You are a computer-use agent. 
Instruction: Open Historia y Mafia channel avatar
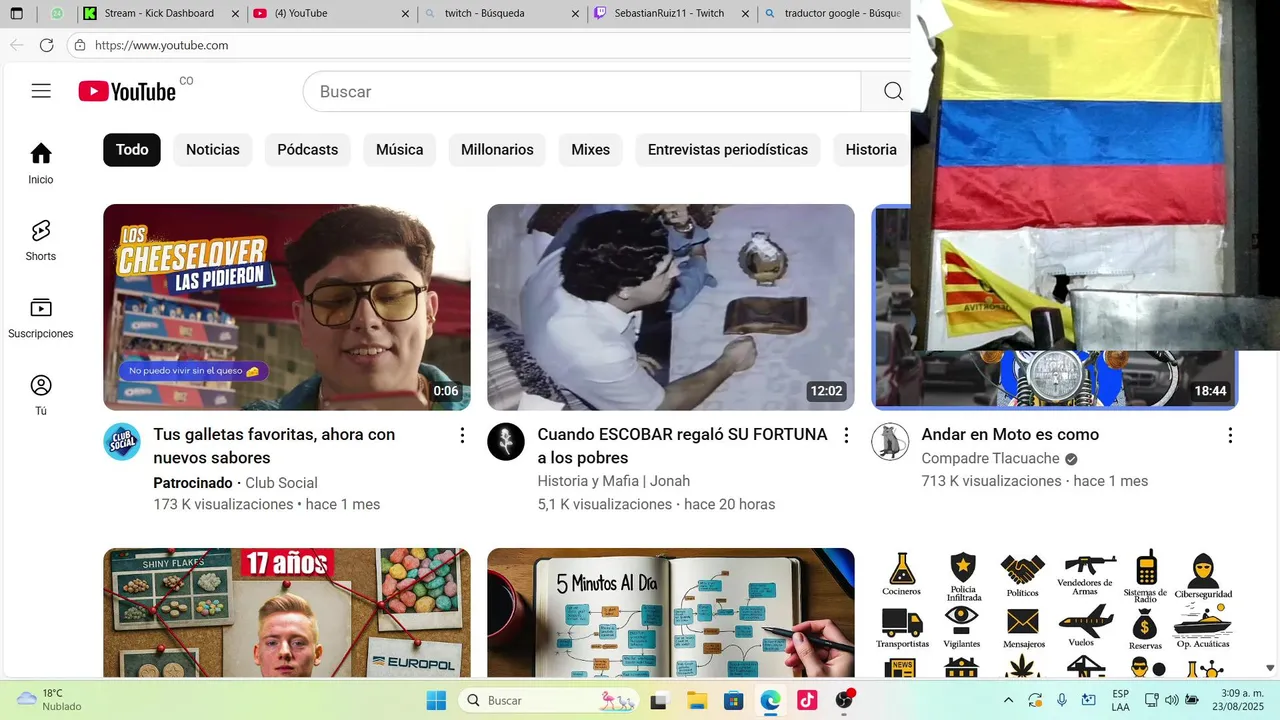506,441
